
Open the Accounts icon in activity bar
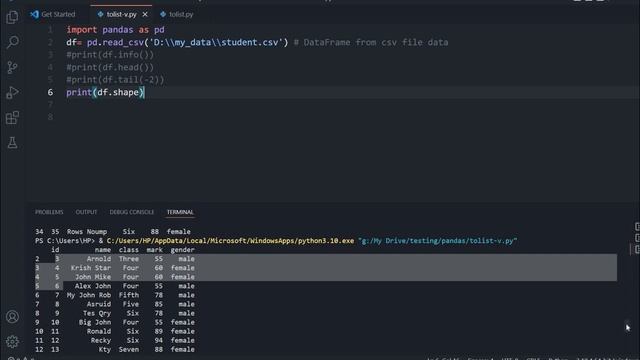(12, 317)
